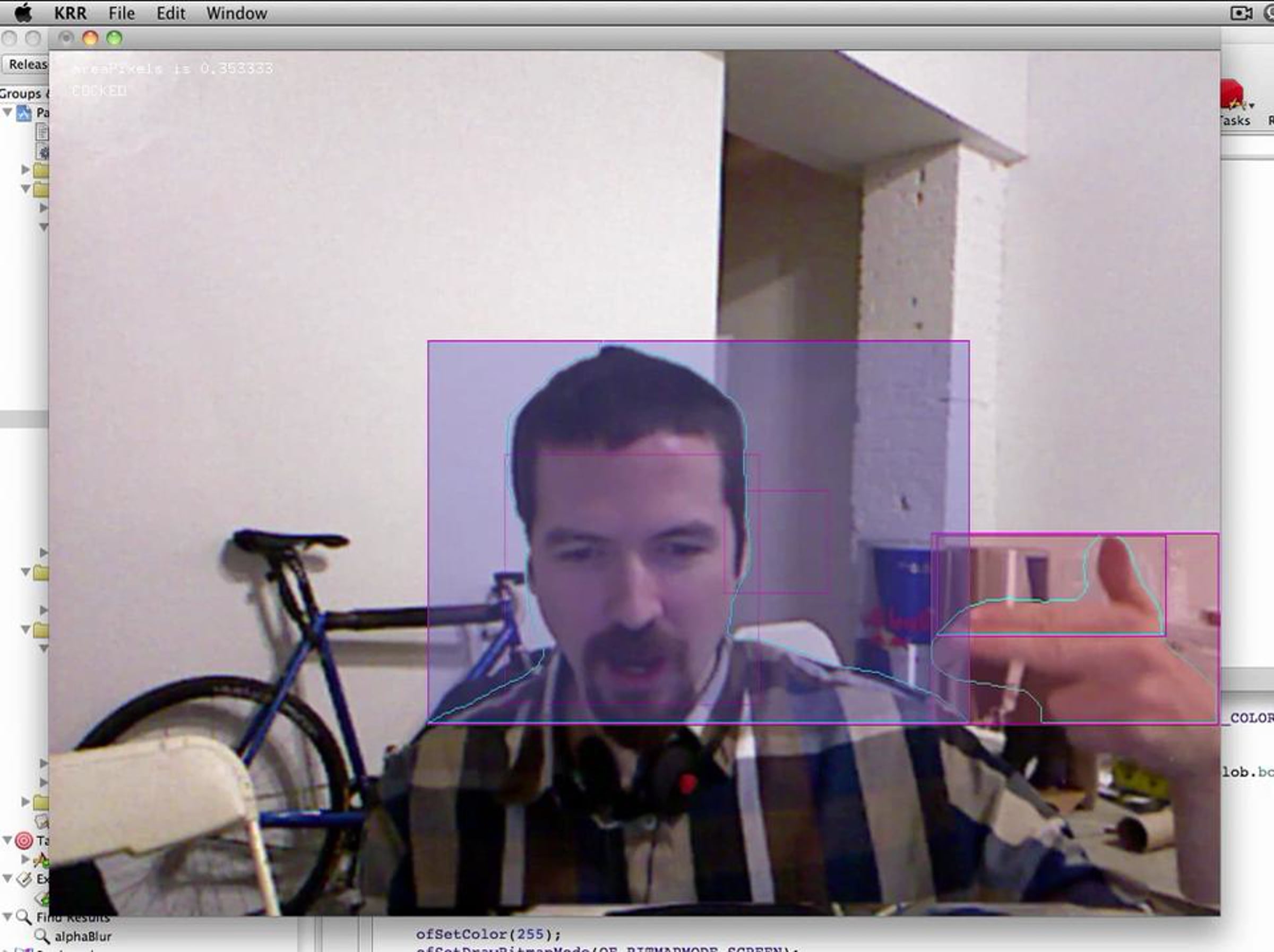Click the Xcode project file icon
Image resolution: width=1274 pixels, height=952 pixels.
point(23,113)
